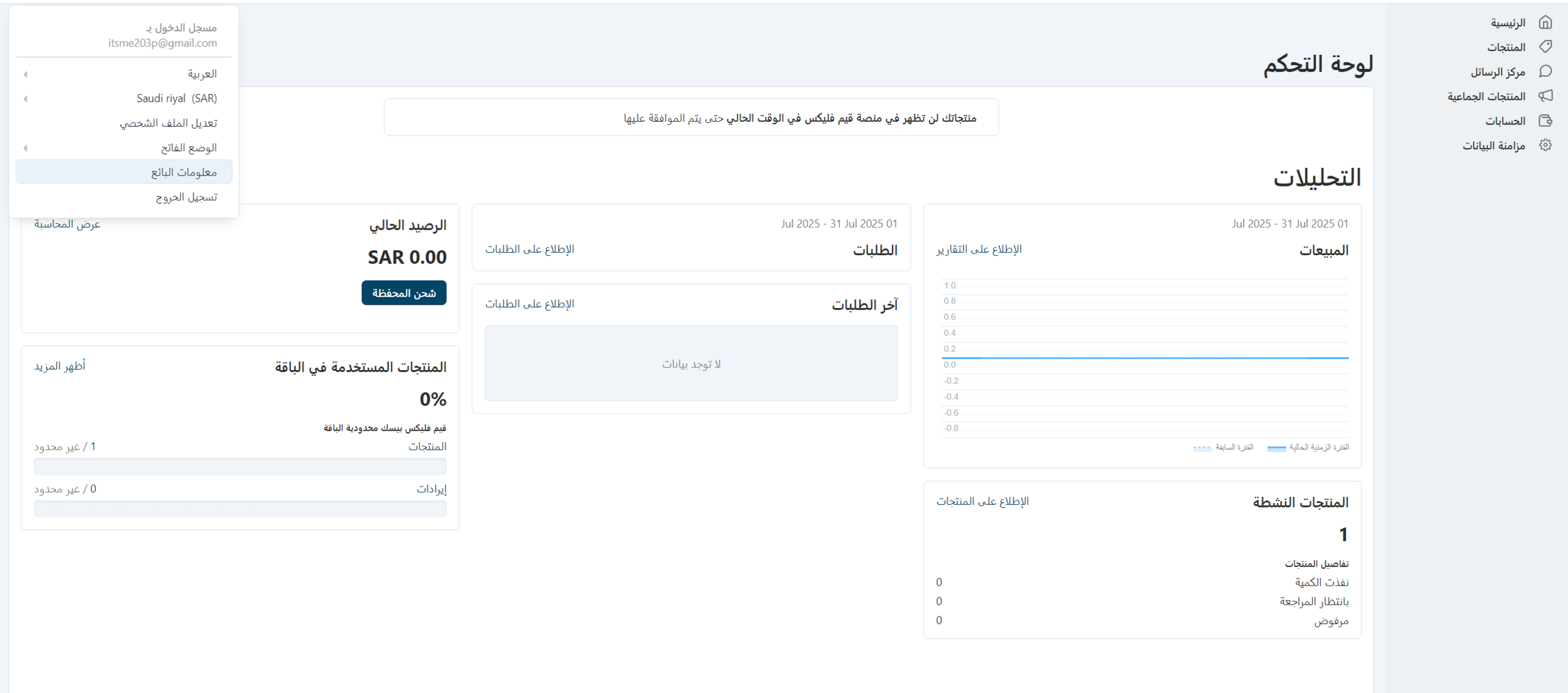
Task: Click the home icon in sidebar
Action: (1545, 23)
